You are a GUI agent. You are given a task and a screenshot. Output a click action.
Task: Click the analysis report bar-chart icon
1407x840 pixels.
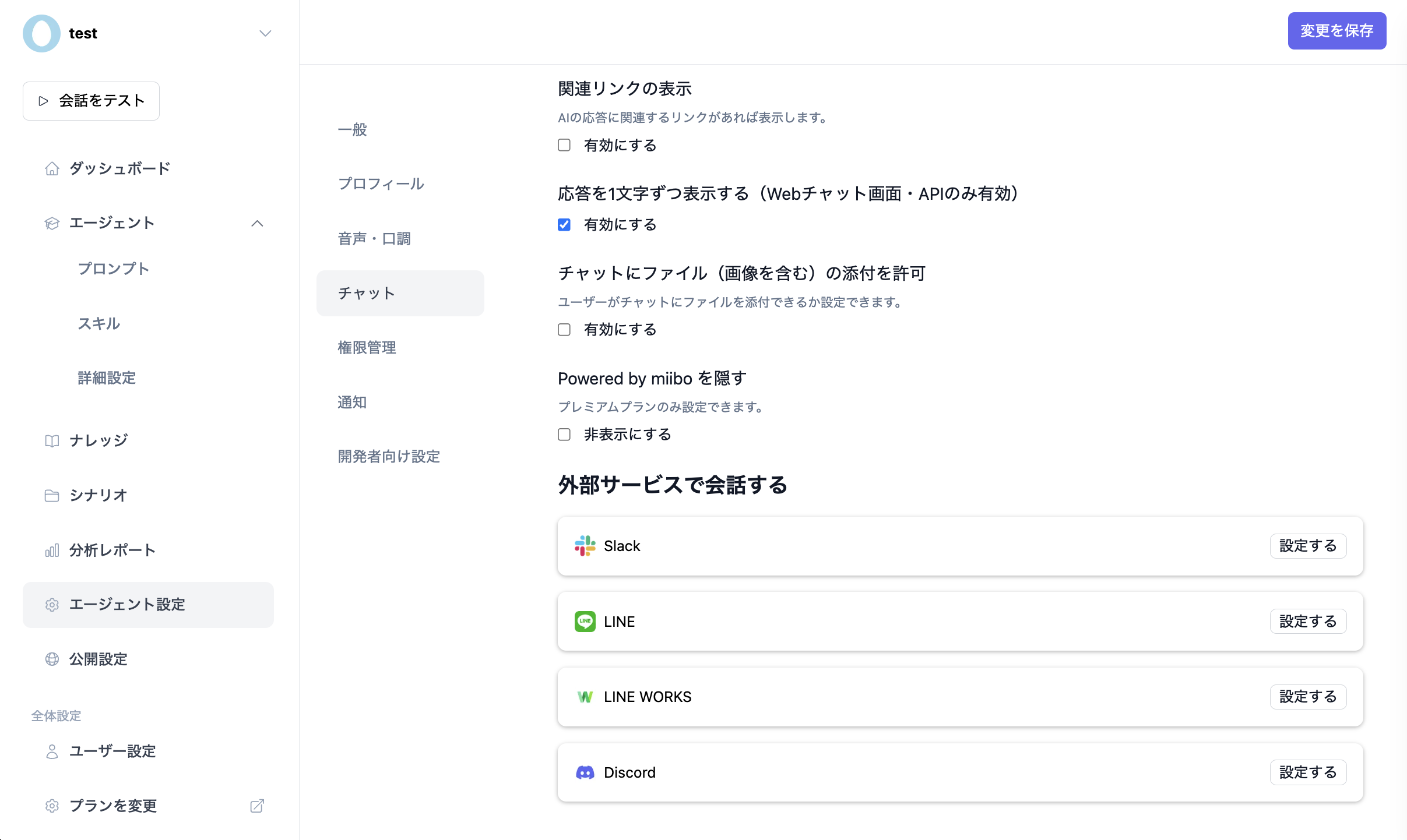click(x=52, y=550)
